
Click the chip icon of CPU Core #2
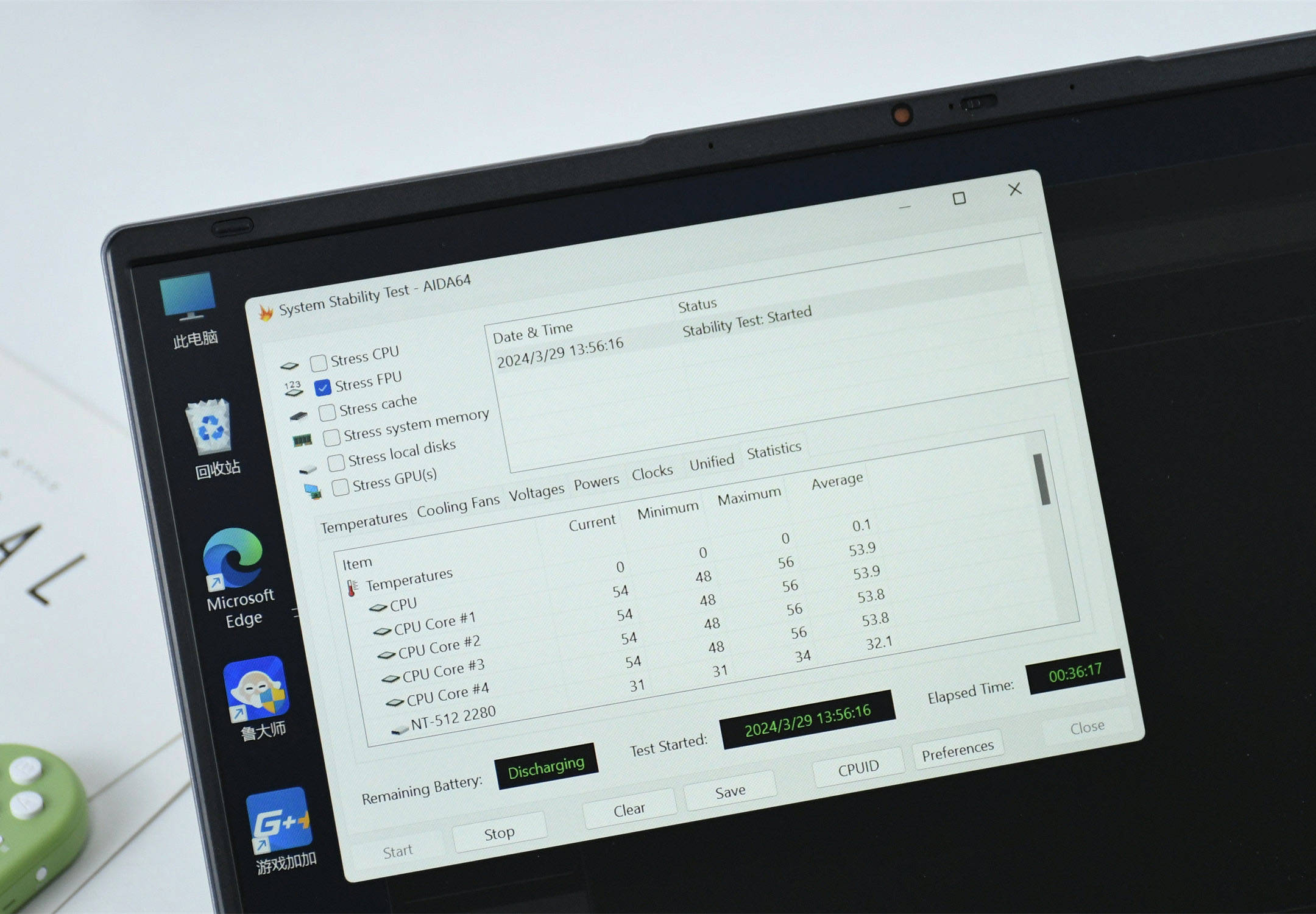click(386, 655)
